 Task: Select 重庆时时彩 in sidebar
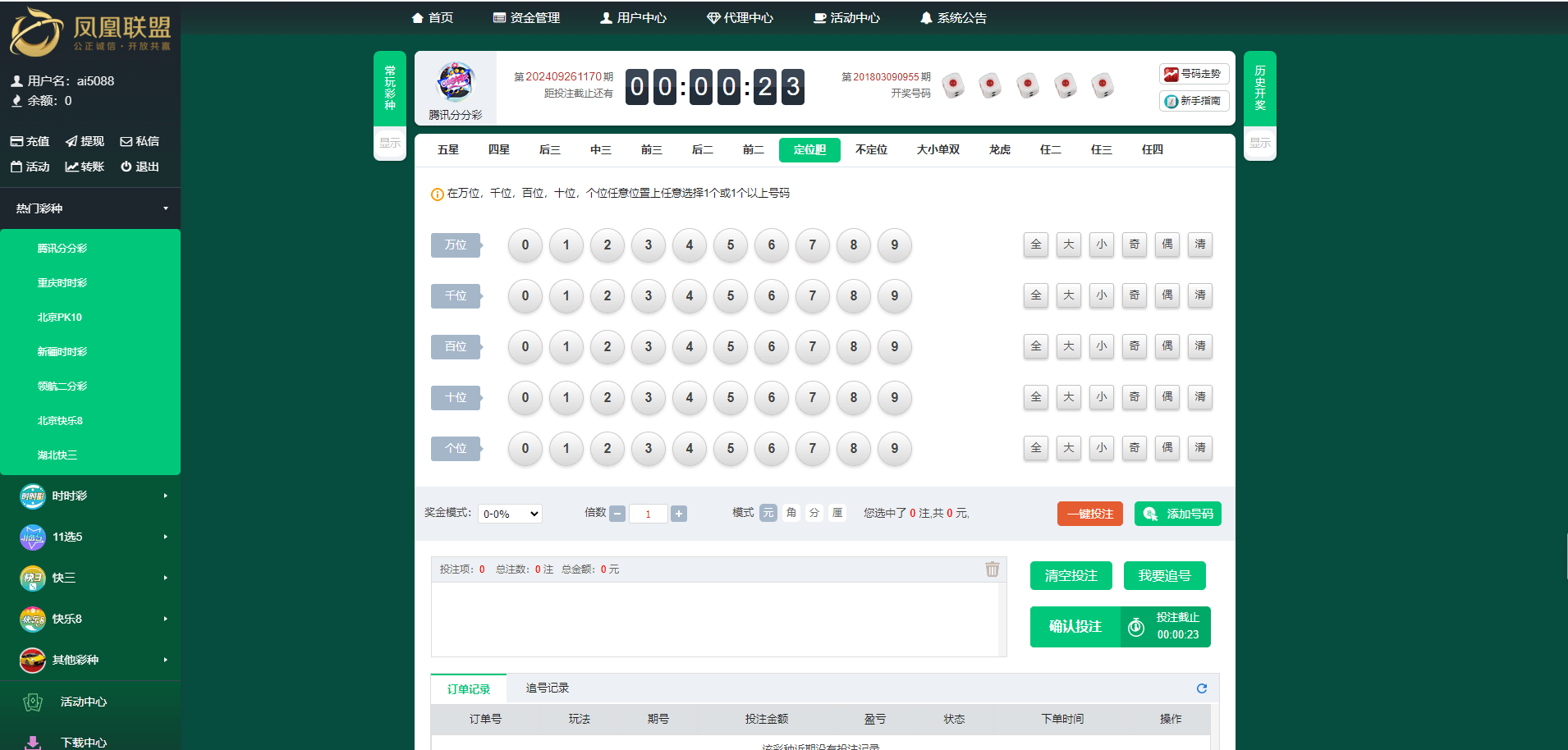[x=62, y=283]
